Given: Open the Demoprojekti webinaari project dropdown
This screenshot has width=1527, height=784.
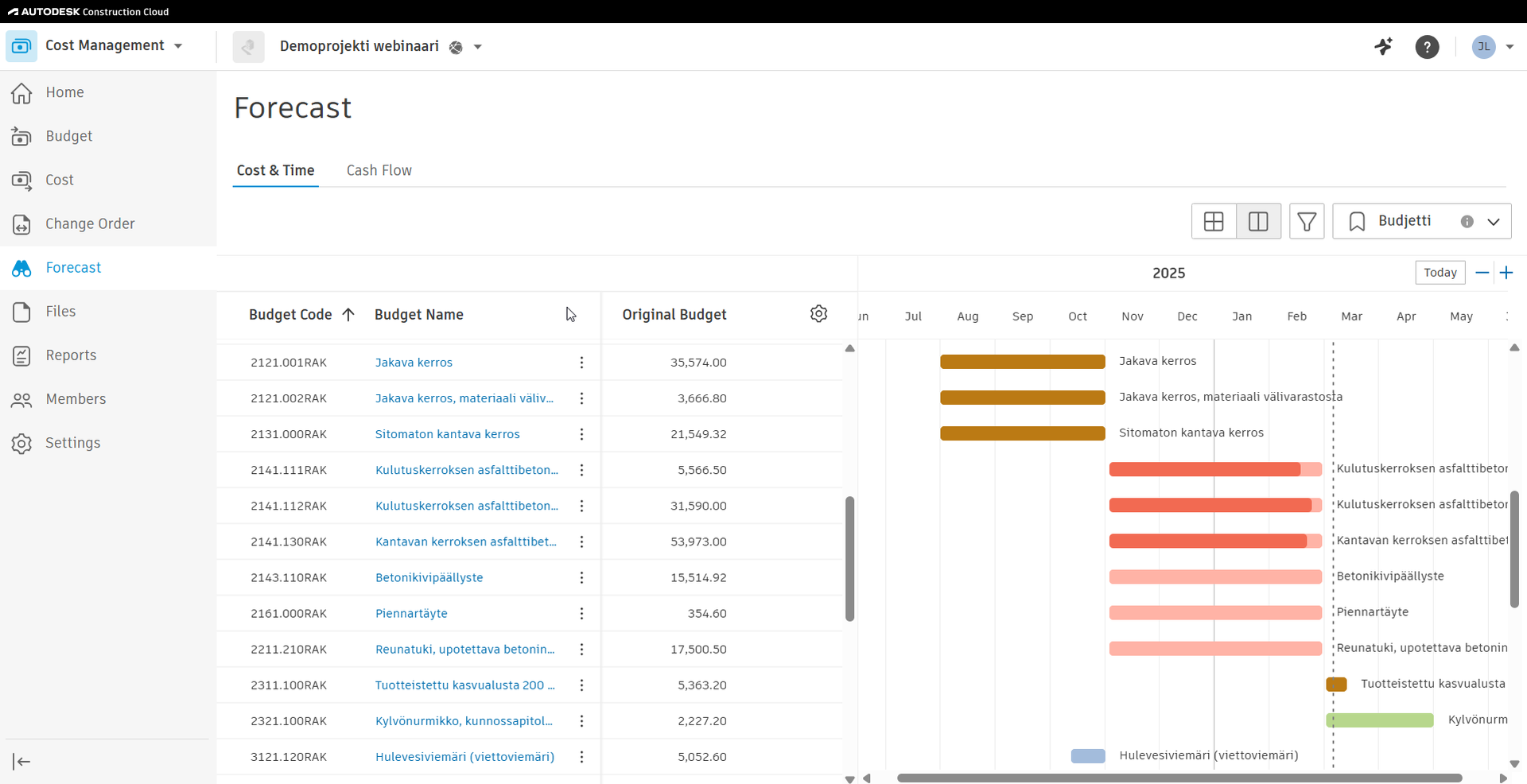Looking at the screenshot, I should [x=478, y=47].
